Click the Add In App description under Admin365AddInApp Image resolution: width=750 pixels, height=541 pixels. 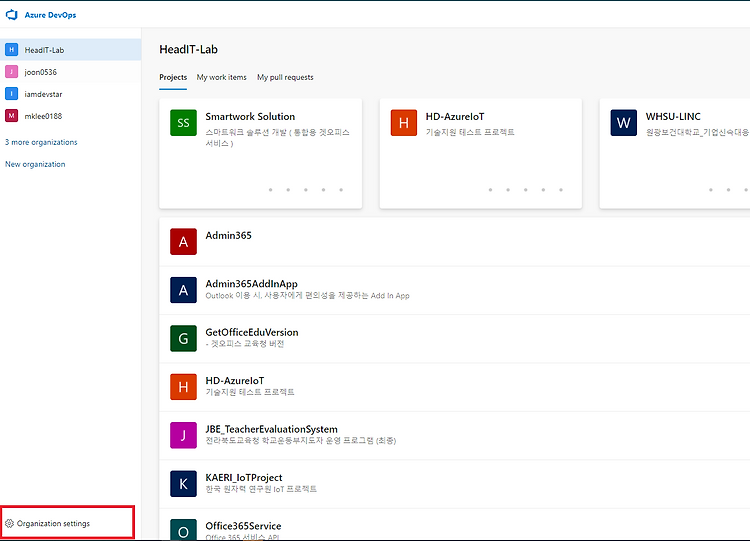(x=308, y=296)
